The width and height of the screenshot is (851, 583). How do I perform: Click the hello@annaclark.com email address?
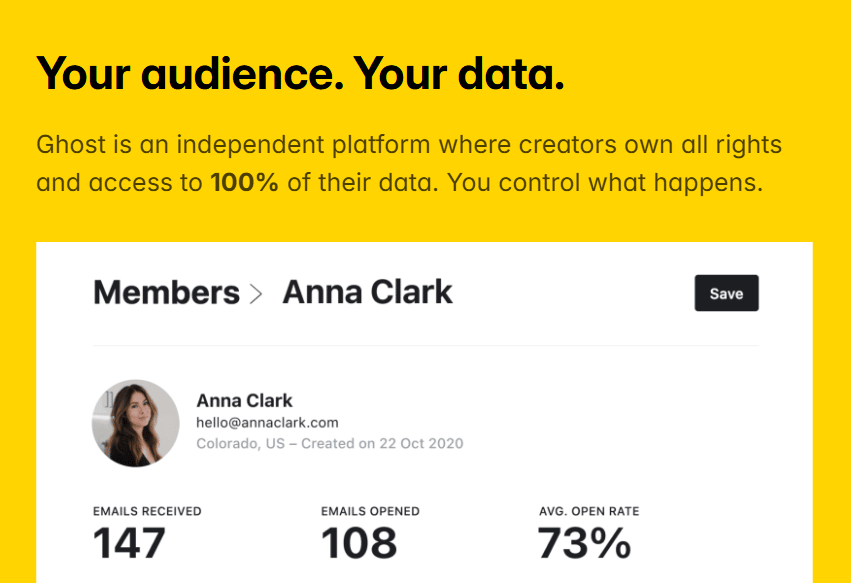[267, 422]
